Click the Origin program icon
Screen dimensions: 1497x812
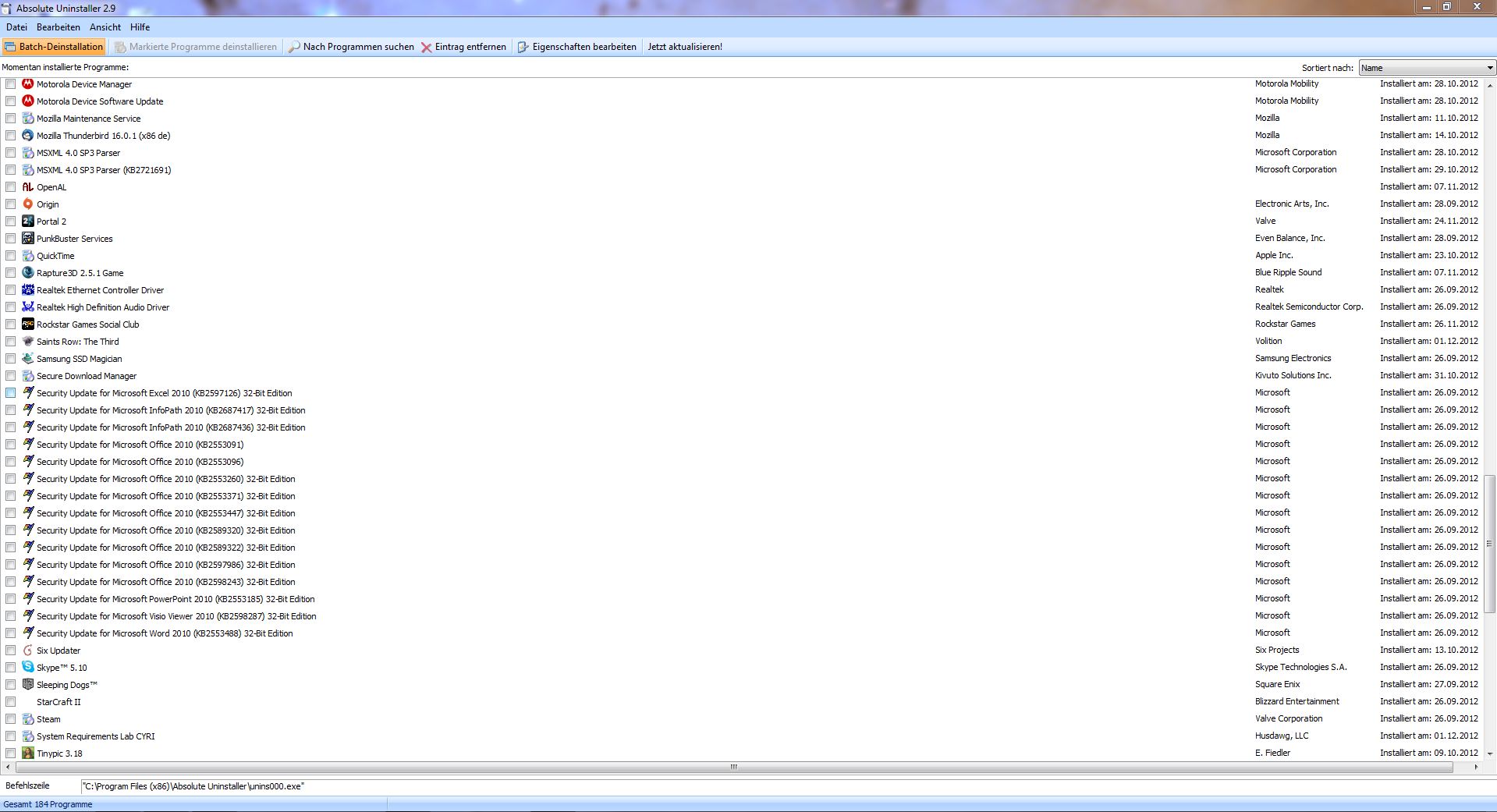click(28, 204)
